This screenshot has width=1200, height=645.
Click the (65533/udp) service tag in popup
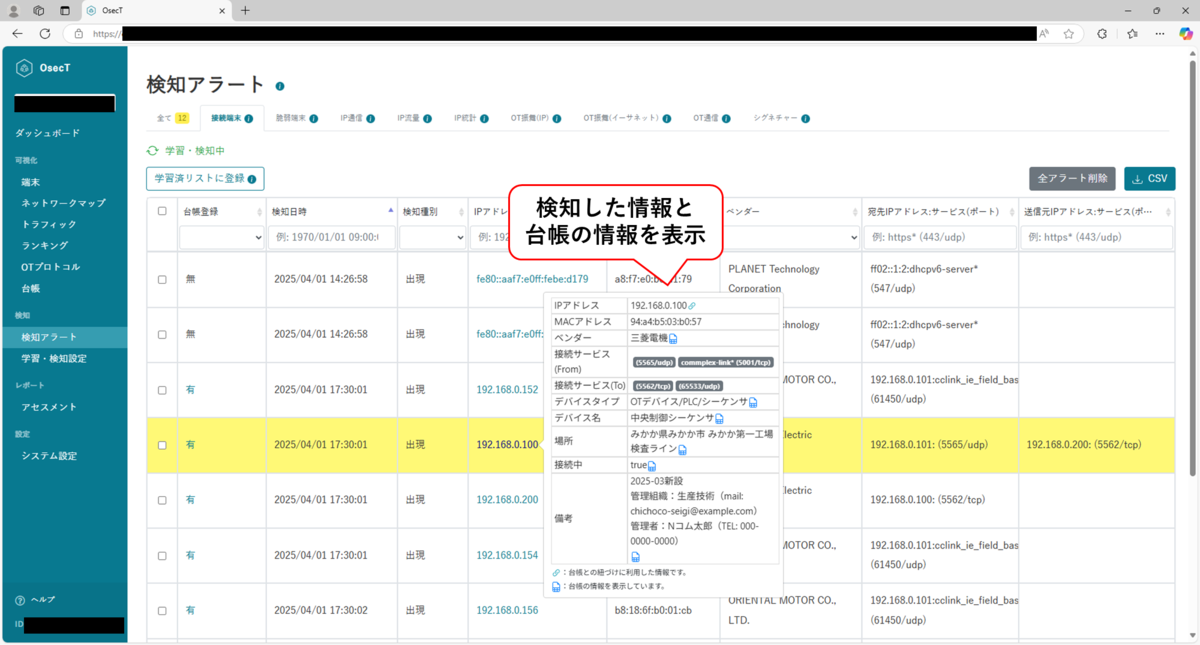coord(699,385)
